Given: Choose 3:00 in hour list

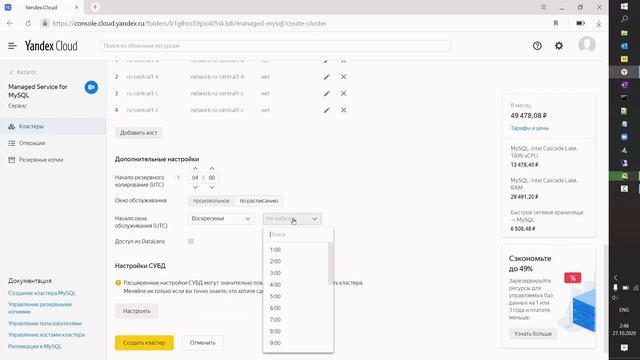Looking at the screenshot, I should (296, 273).
